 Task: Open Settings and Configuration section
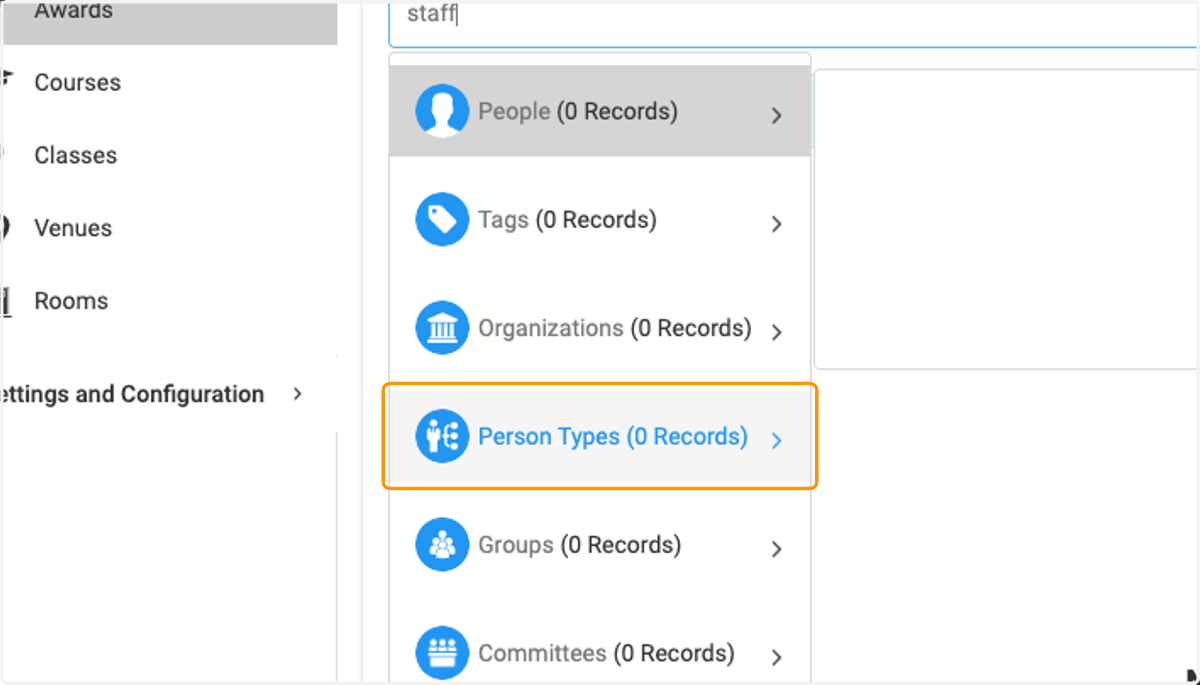click(x=132, y=394)
